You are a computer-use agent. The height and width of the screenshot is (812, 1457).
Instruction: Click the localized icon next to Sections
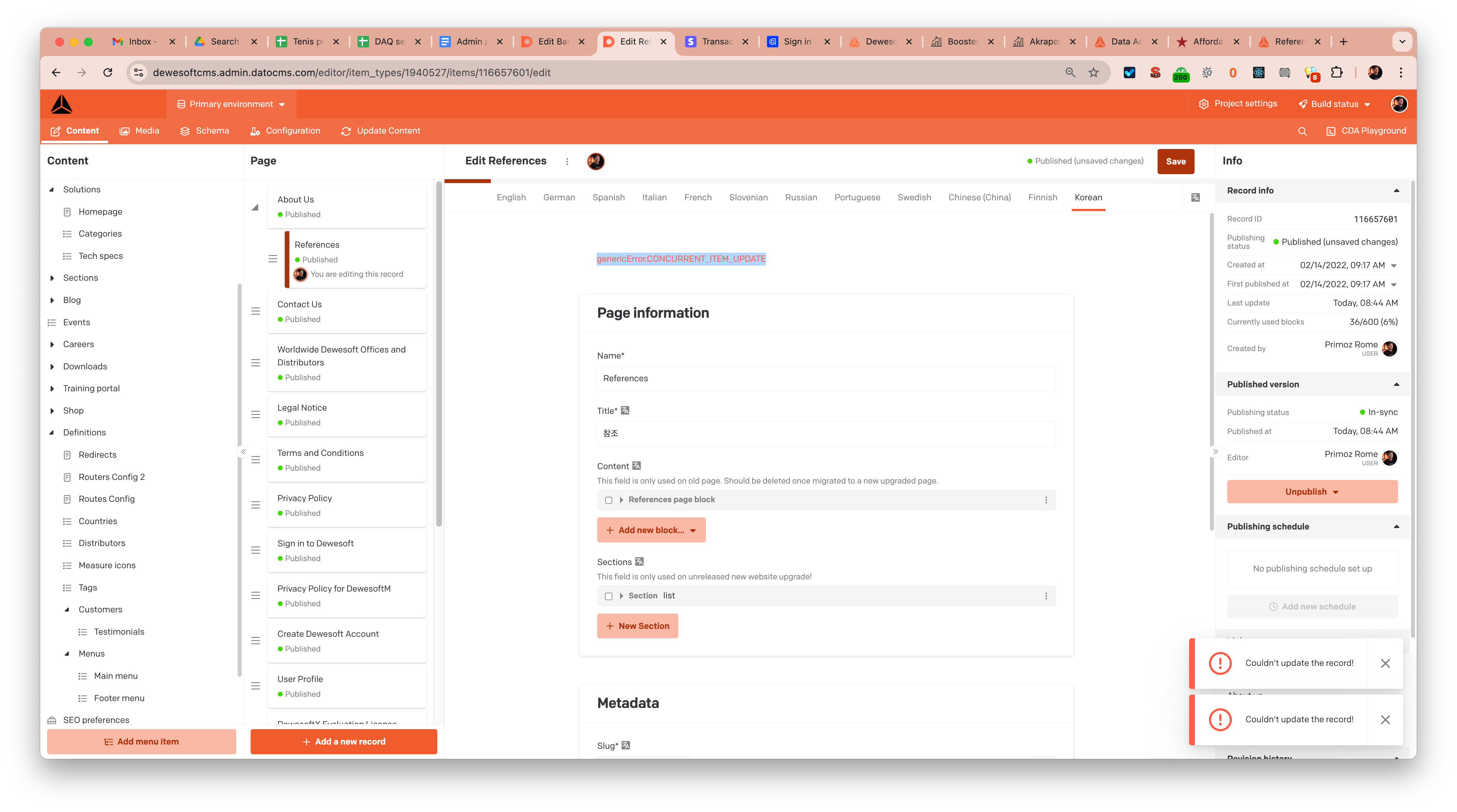[x=639, y=561]
